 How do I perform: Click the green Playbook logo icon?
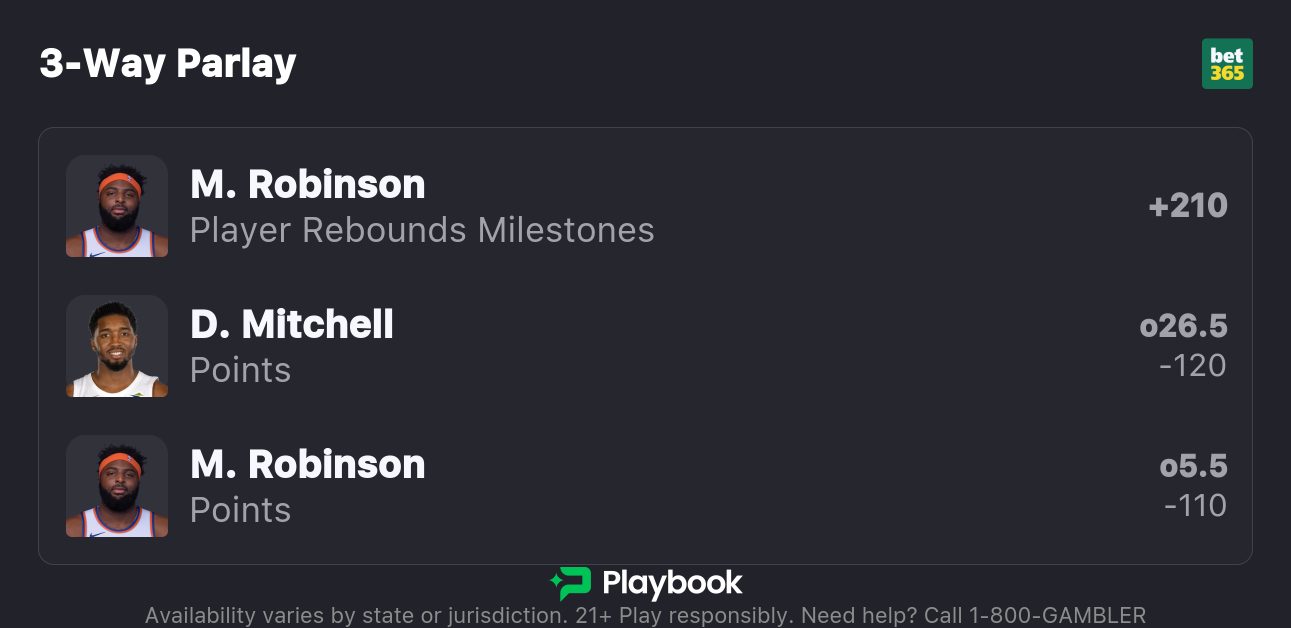pos(570,583)
